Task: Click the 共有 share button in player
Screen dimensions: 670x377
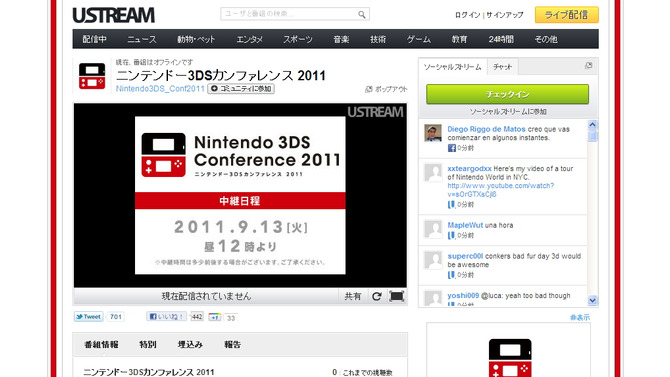Action: coord(353,296)
